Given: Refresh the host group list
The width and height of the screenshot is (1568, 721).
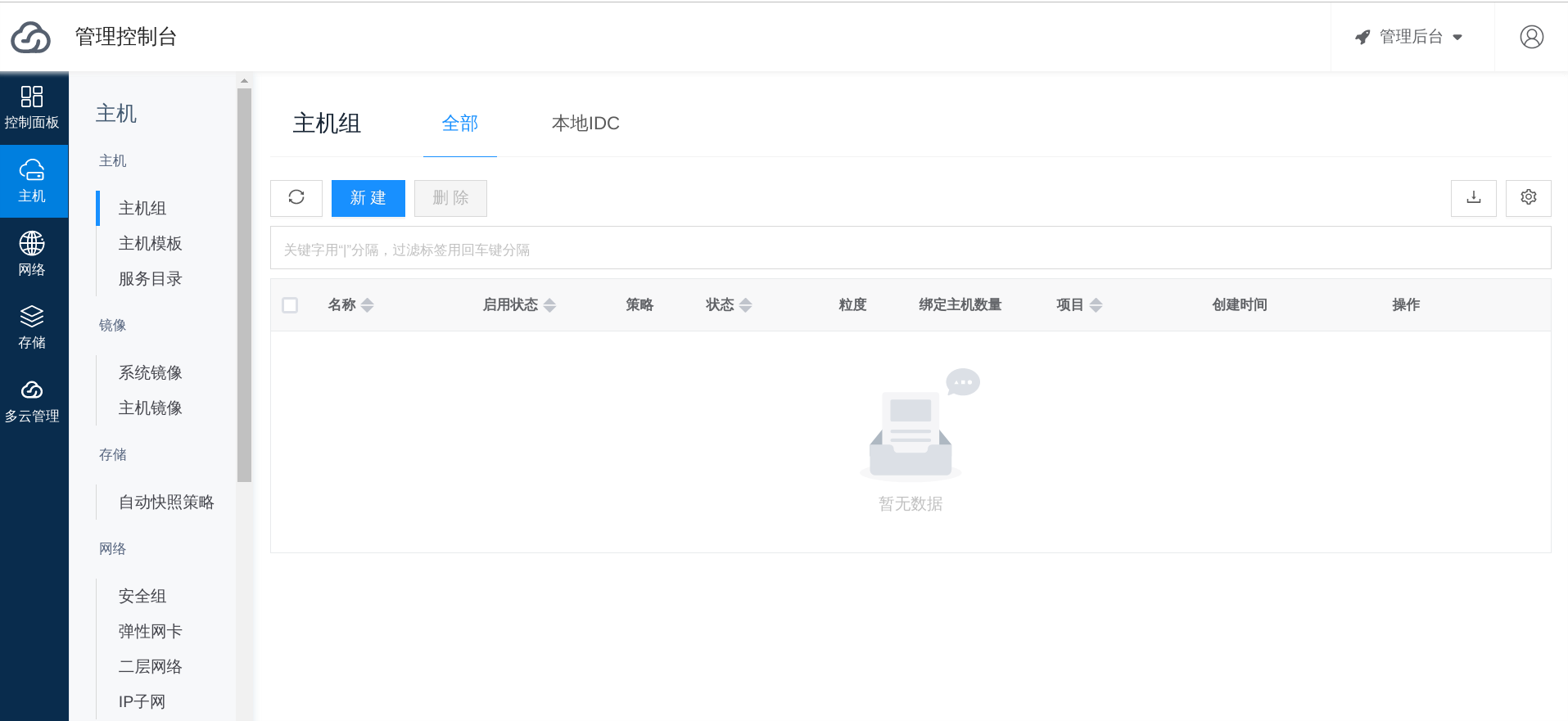Looking at the screenshot, I should click(x=296, y=198).
